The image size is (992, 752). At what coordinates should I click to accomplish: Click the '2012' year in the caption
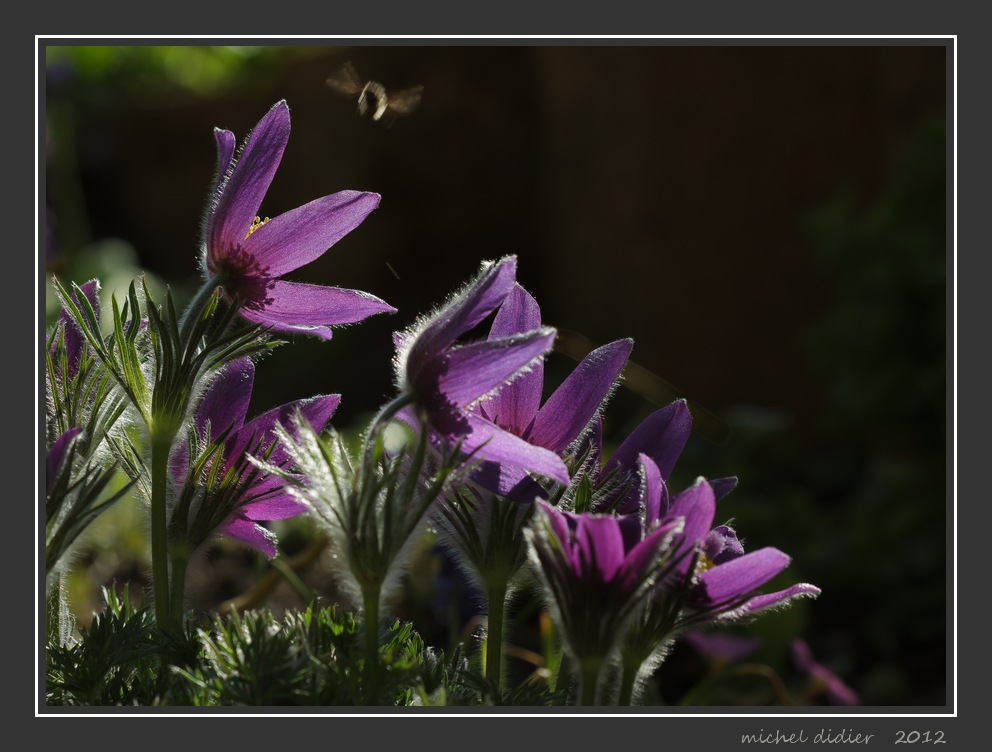(919, 737)
